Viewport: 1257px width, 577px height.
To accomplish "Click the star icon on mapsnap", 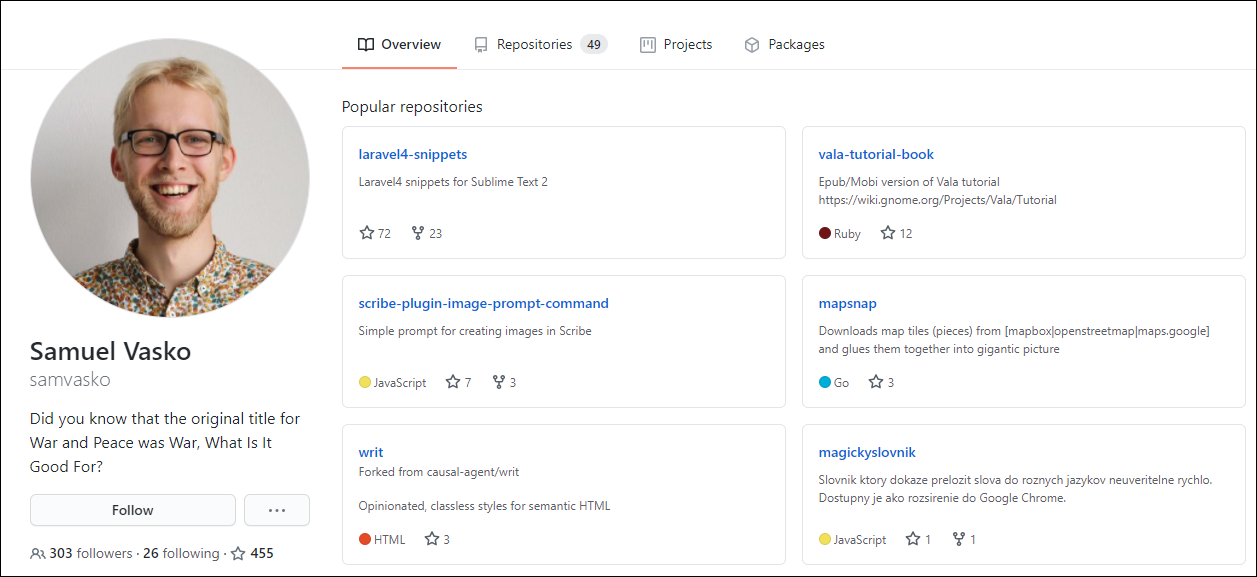I will coord(876,382).
